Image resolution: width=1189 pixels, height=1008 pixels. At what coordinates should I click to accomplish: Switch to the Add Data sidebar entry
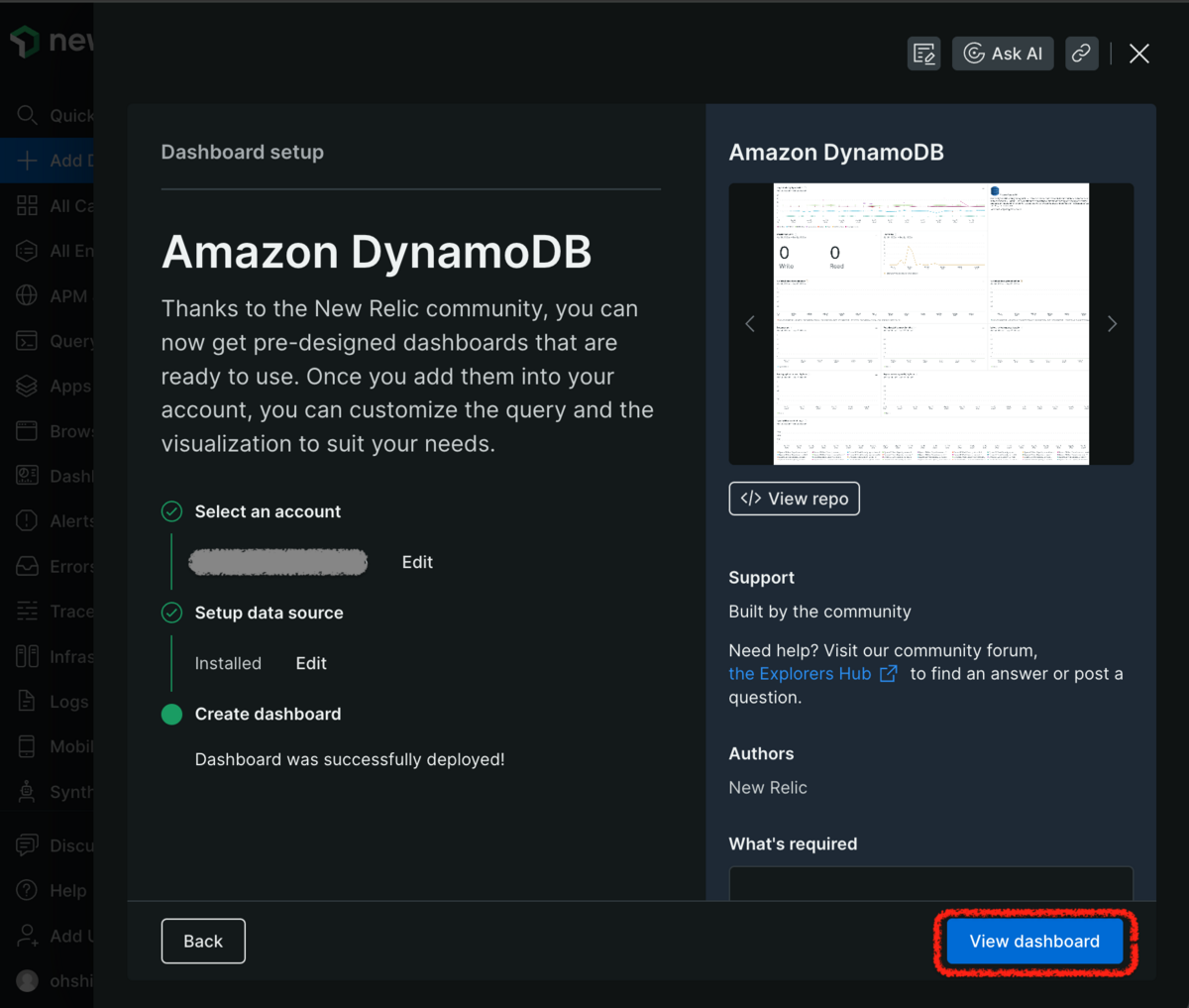[27, 160]
